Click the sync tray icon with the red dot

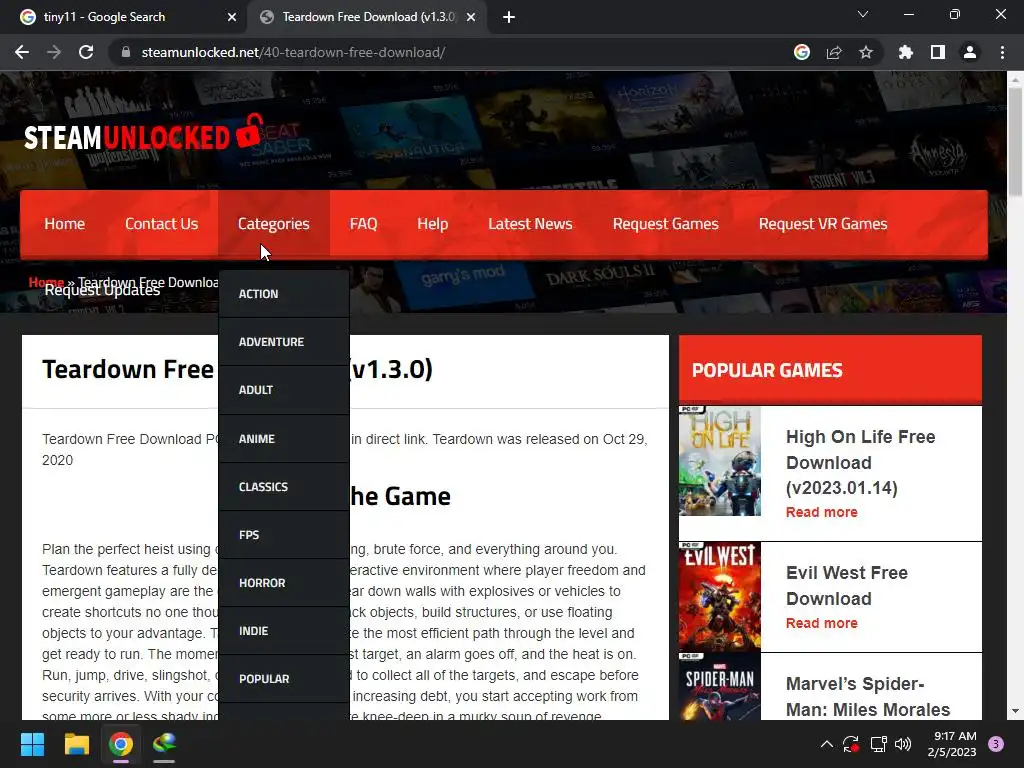click(850, 744)
